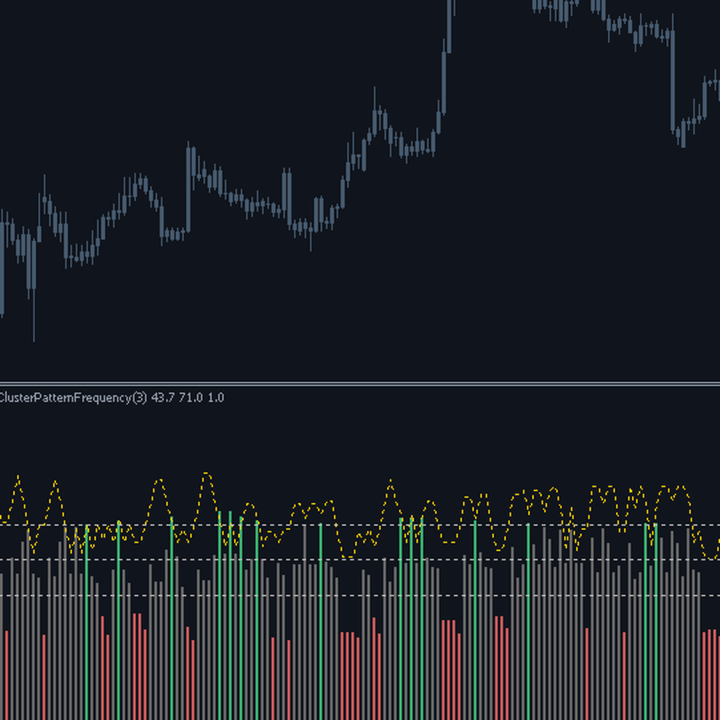Select the tall breakout candle rising off the top
Image resolution: width=720 pixels, height=720 pixels.
(x=449, y=26)
